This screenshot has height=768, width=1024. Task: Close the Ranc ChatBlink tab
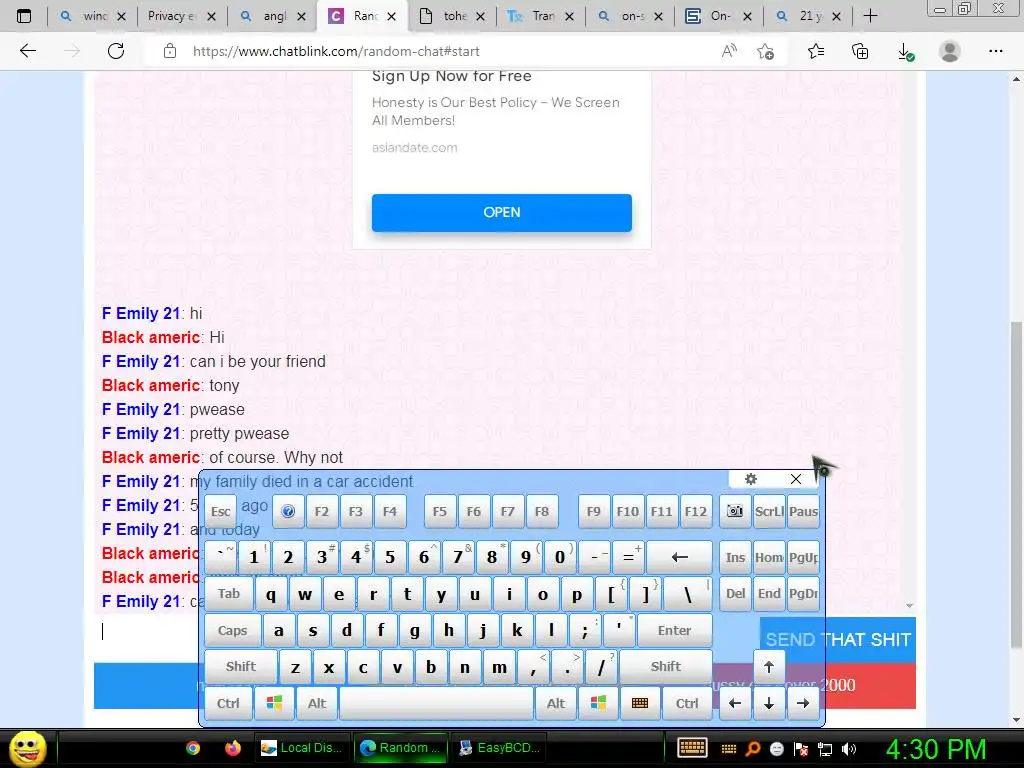(x=391, y=16)
